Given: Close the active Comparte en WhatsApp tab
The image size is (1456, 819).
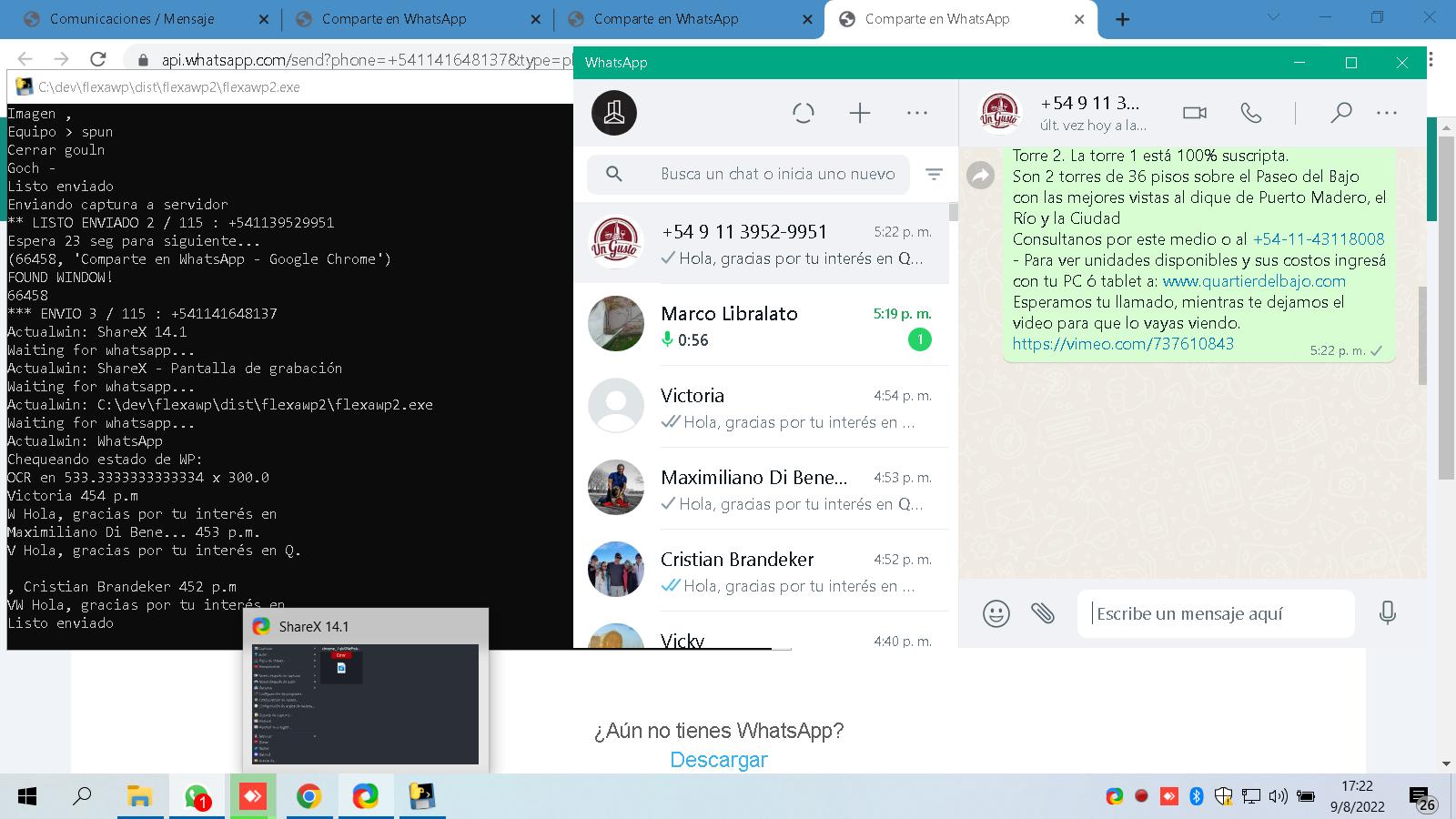Looking at the screenshot, I should (1079, 19).
